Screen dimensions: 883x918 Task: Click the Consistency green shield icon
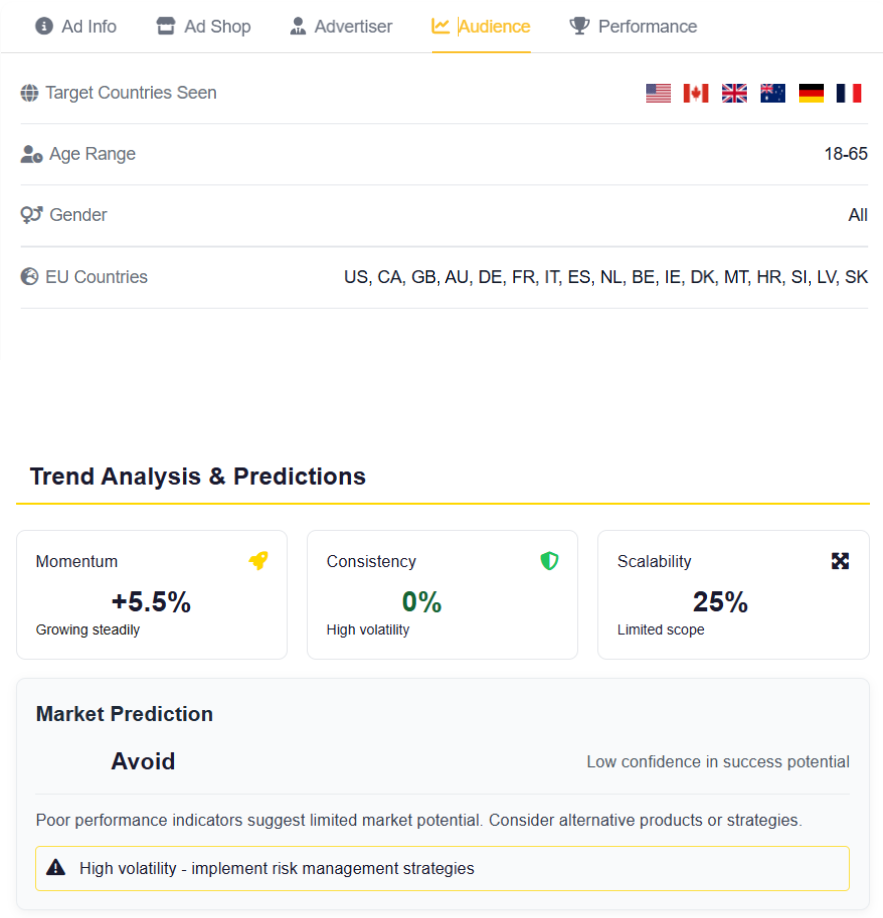[549, 561]
